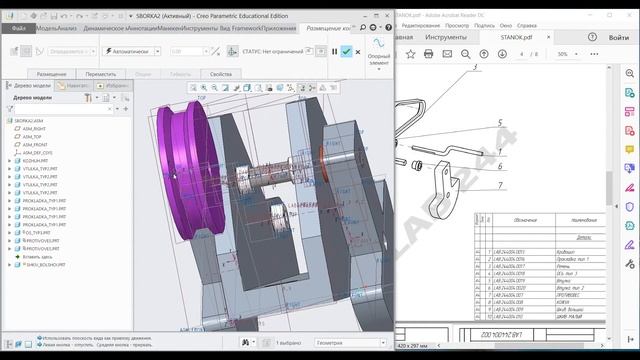This screenshot has height=360, width=640.
Task: Open Acrobat more tools ellipsis
Action: (594, 54)
